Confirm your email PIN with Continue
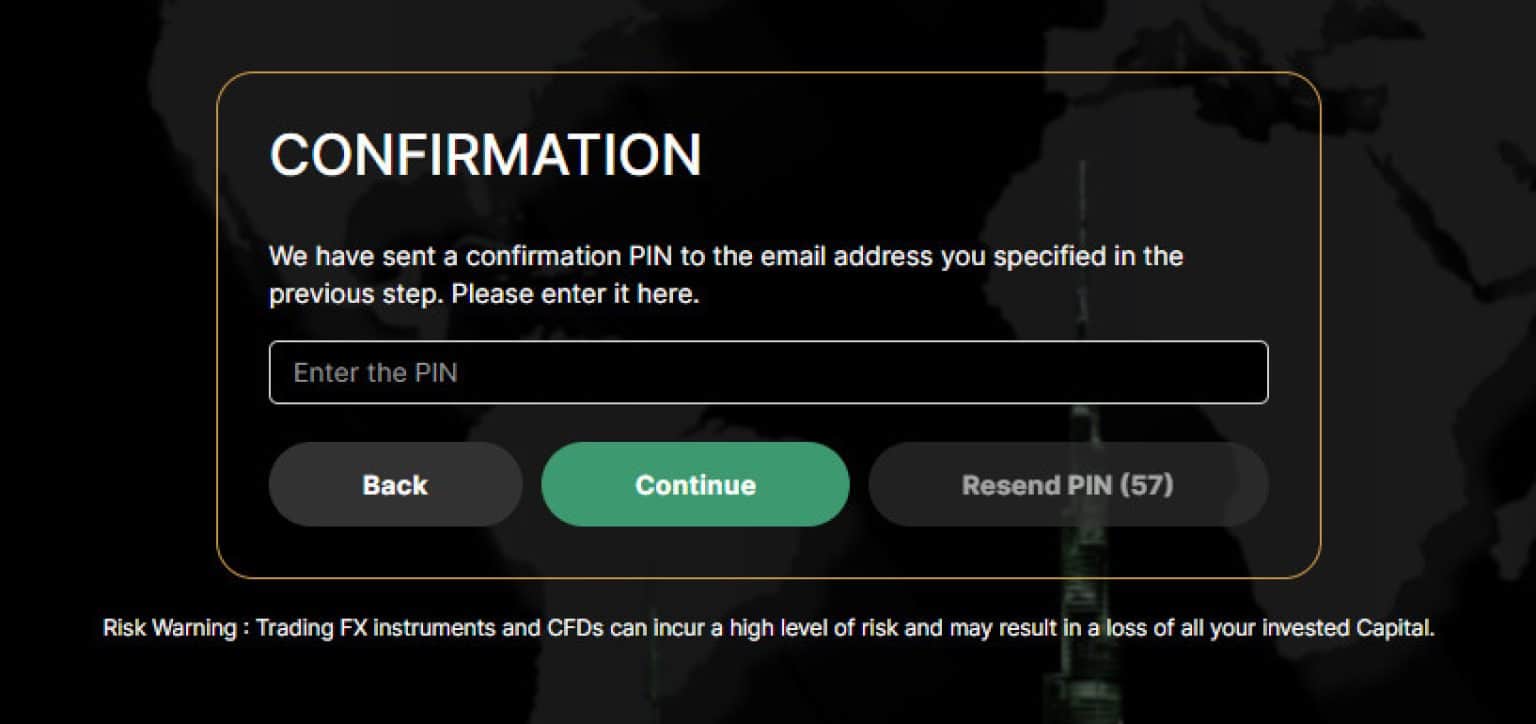Screen dimensions: 1536x724 [694, 484]
